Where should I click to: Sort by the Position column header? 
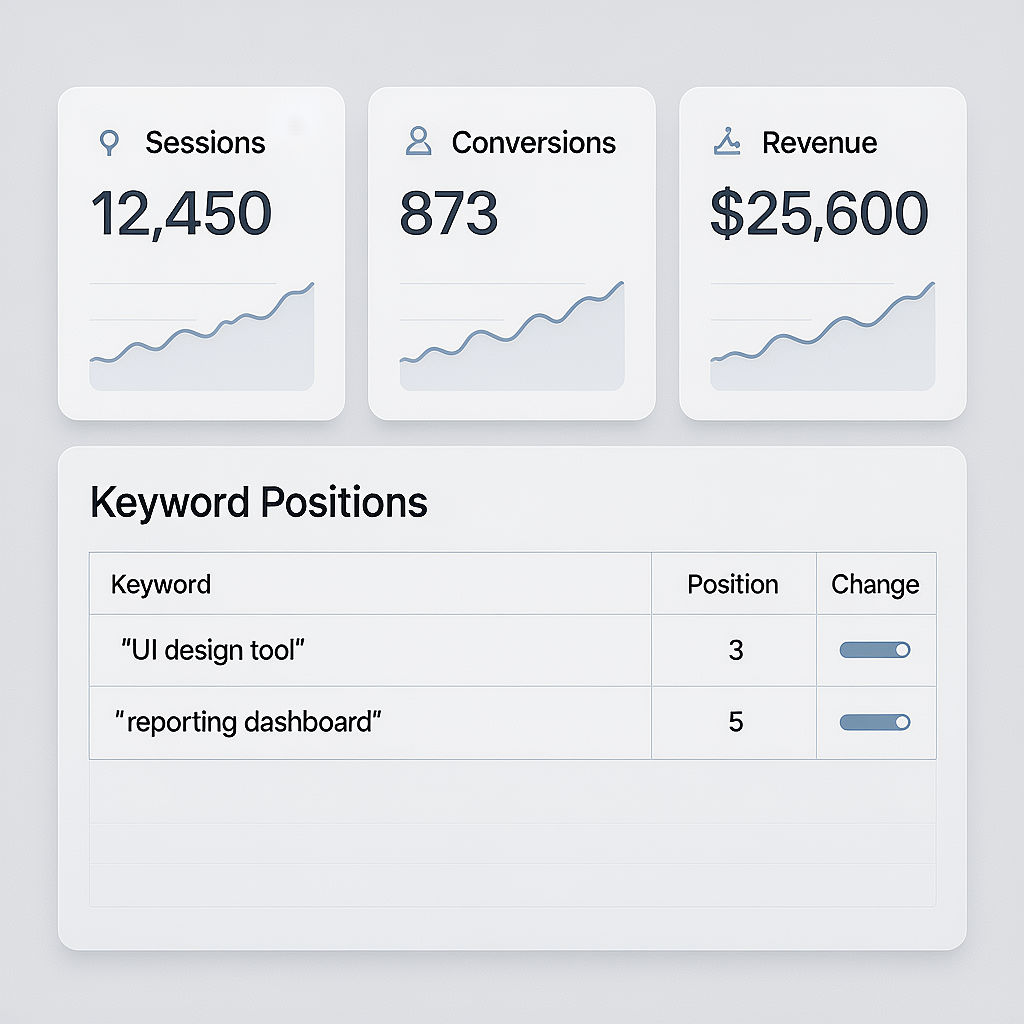tap(733, 584)
